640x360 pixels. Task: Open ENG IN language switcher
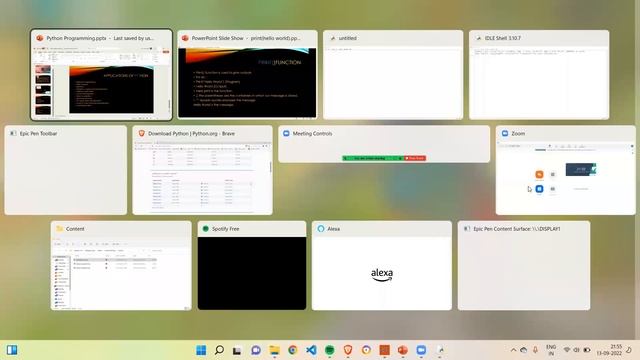551,350
